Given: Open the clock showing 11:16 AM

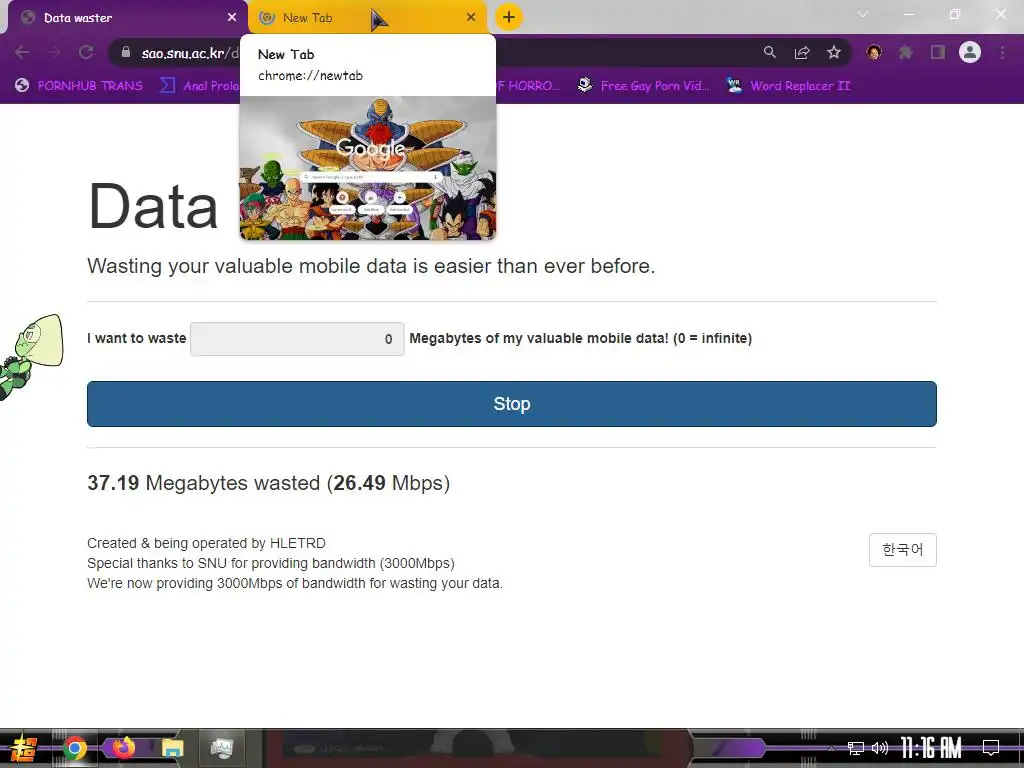Looking at the screenshot, I should [x=931, y=748].
